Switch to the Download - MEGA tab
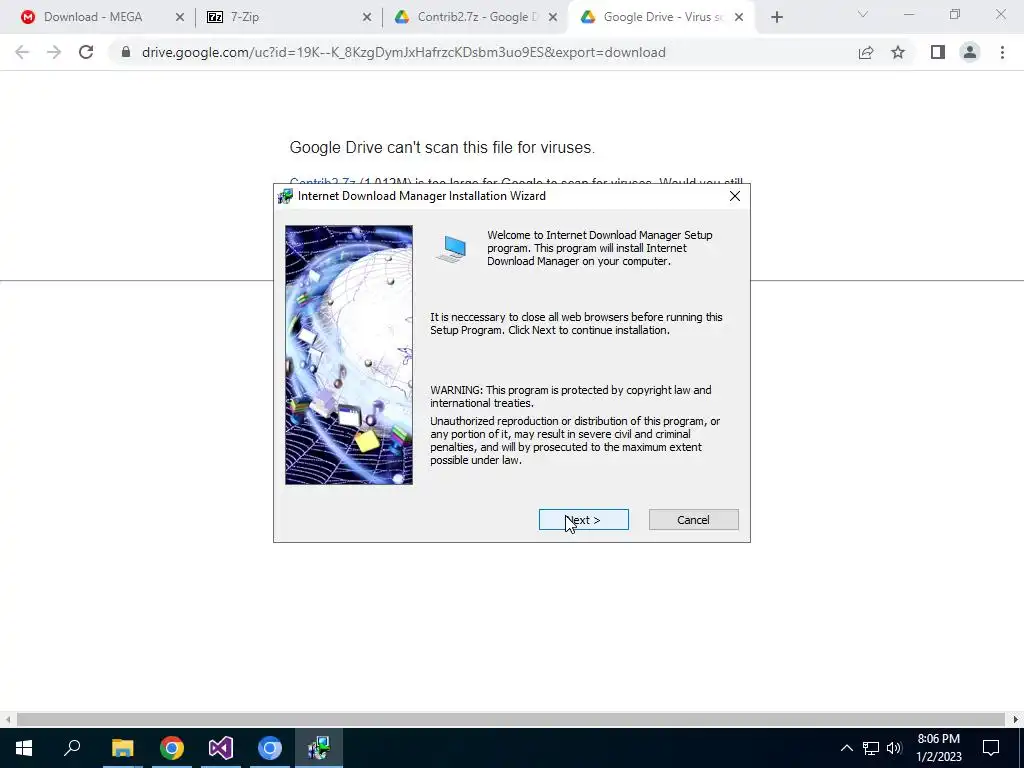Image resolution: width=1024 pixels, height=768 pixels. 93,17
